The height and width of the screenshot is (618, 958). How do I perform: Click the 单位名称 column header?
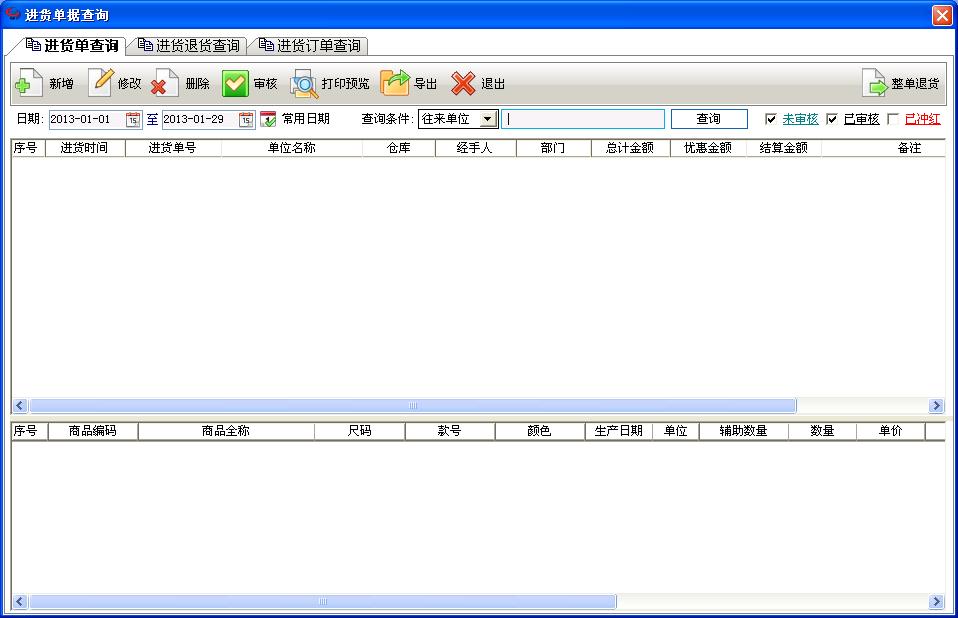coord(292,148)
